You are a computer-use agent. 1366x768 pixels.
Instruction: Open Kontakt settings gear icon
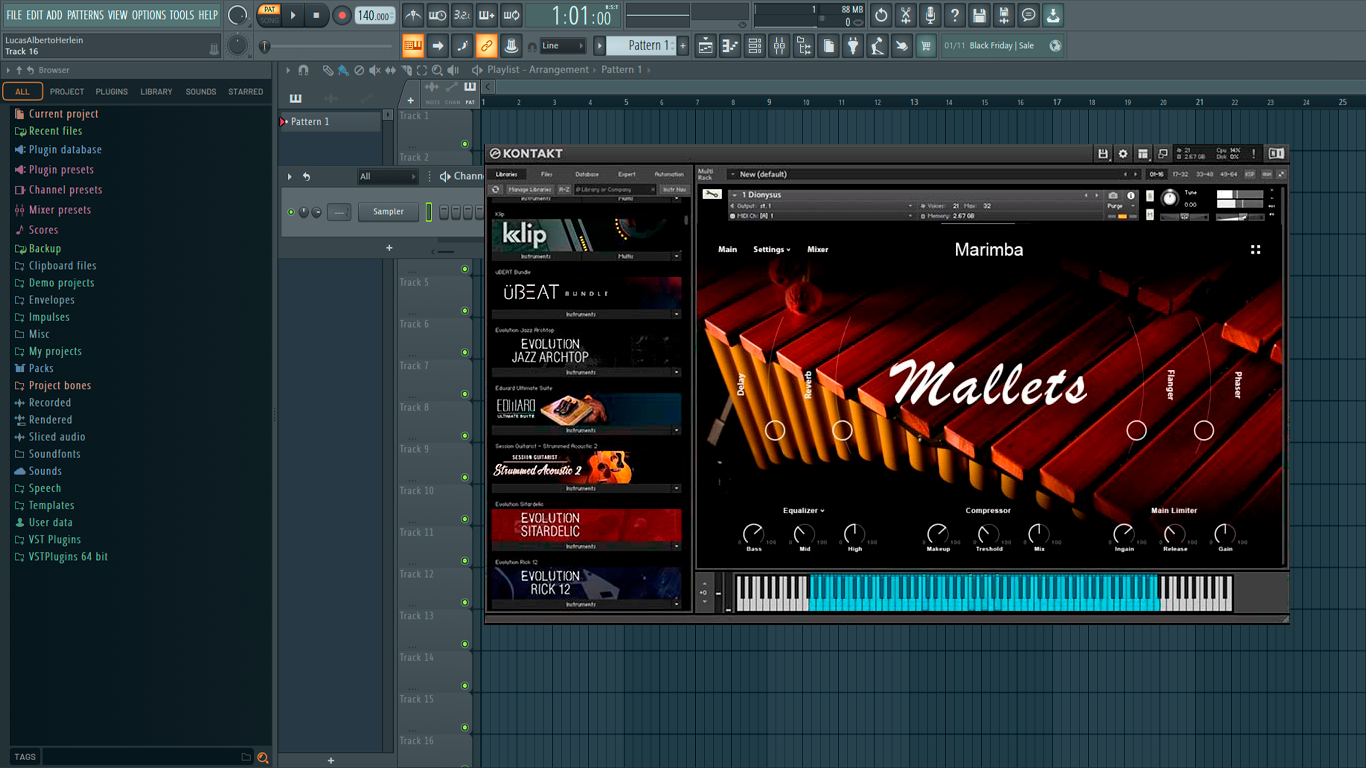[1123, 154]
